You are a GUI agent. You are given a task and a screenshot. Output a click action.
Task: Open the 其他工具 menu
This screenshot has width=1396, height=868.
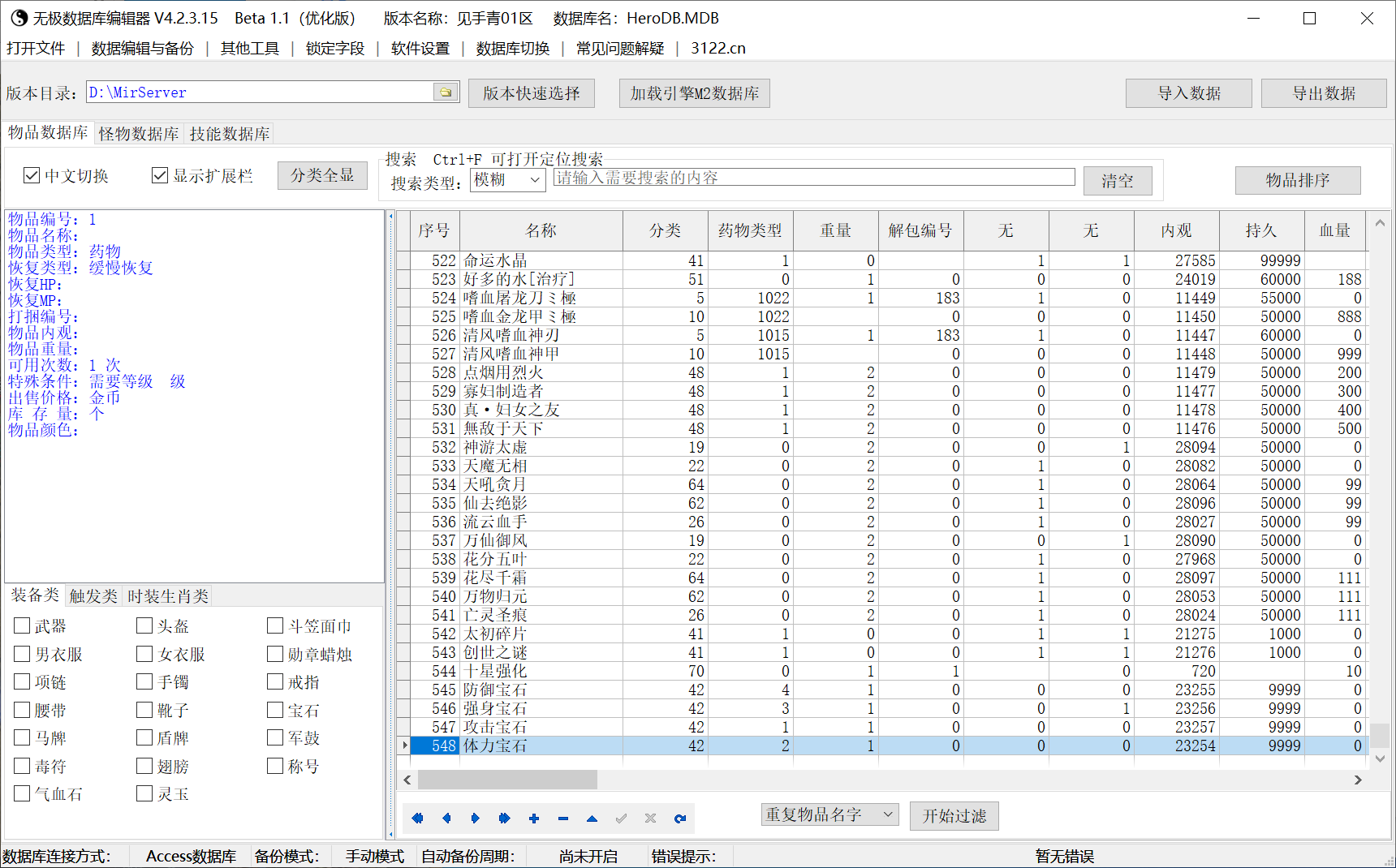(x=250, y=49)
